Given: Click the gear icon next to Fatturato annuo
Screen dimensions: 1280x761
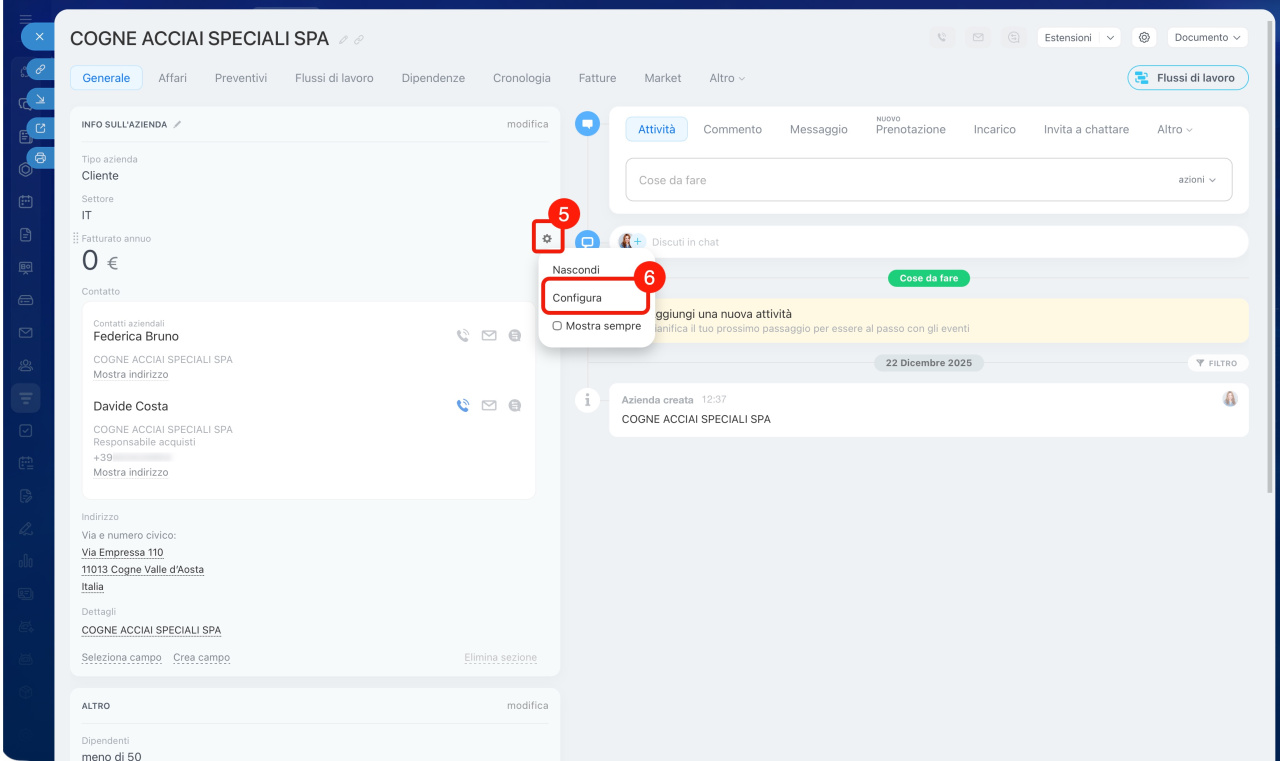Looking at the screenshot, I should pyautogui.click(x=546, y=238).
